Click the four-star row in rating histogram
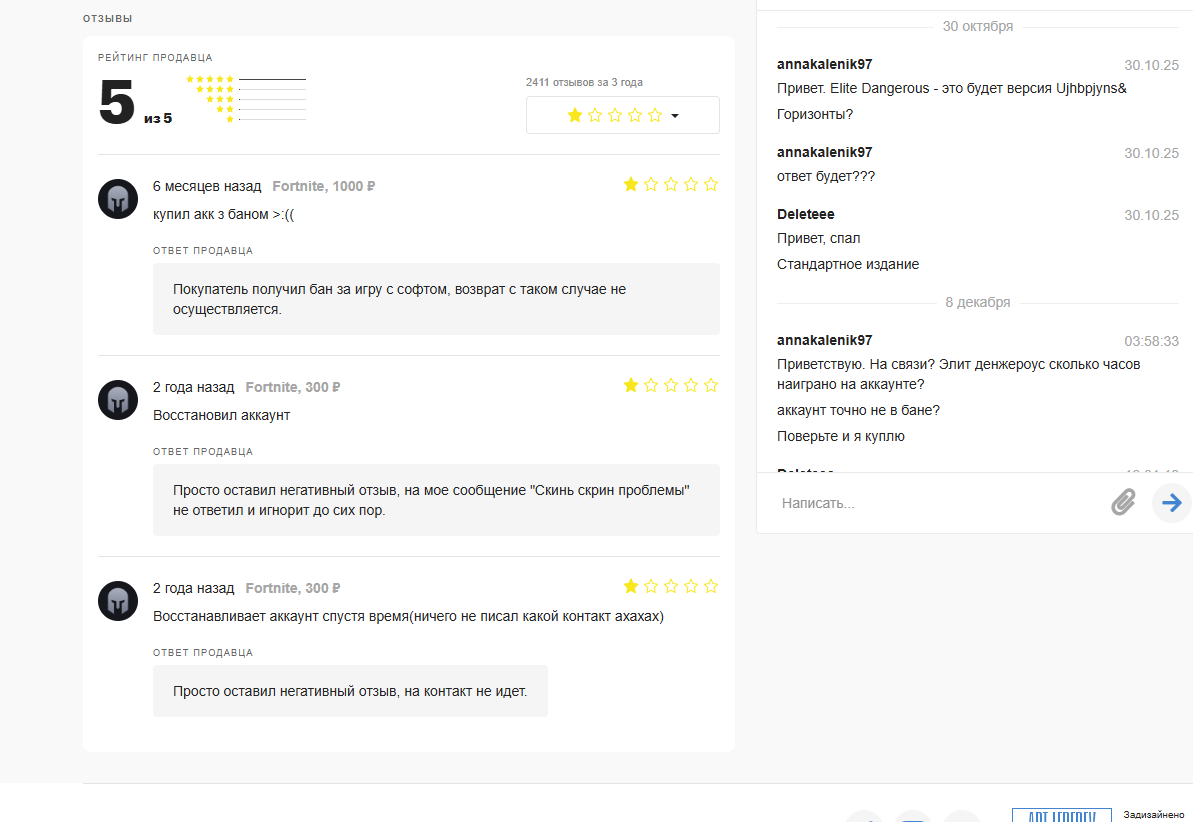Image resolution: width=1193 pixels, height=822 pixels. pyautogui.click(x=250, y=89)
